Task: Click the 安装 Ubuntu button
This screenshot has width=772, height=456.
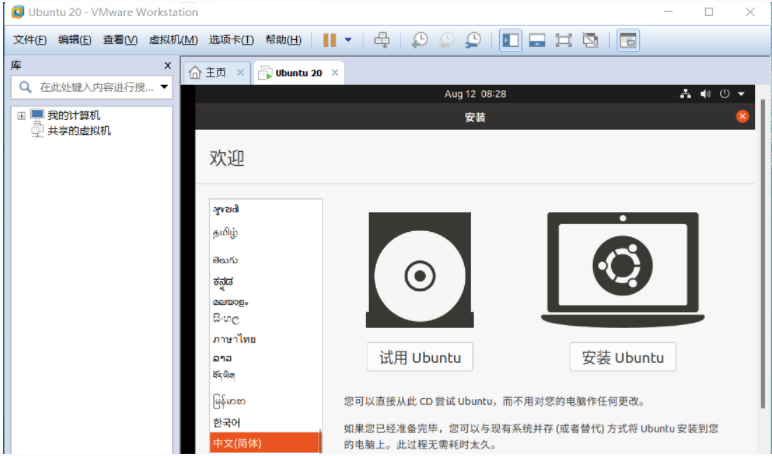Action: click(x=622, y=357)
